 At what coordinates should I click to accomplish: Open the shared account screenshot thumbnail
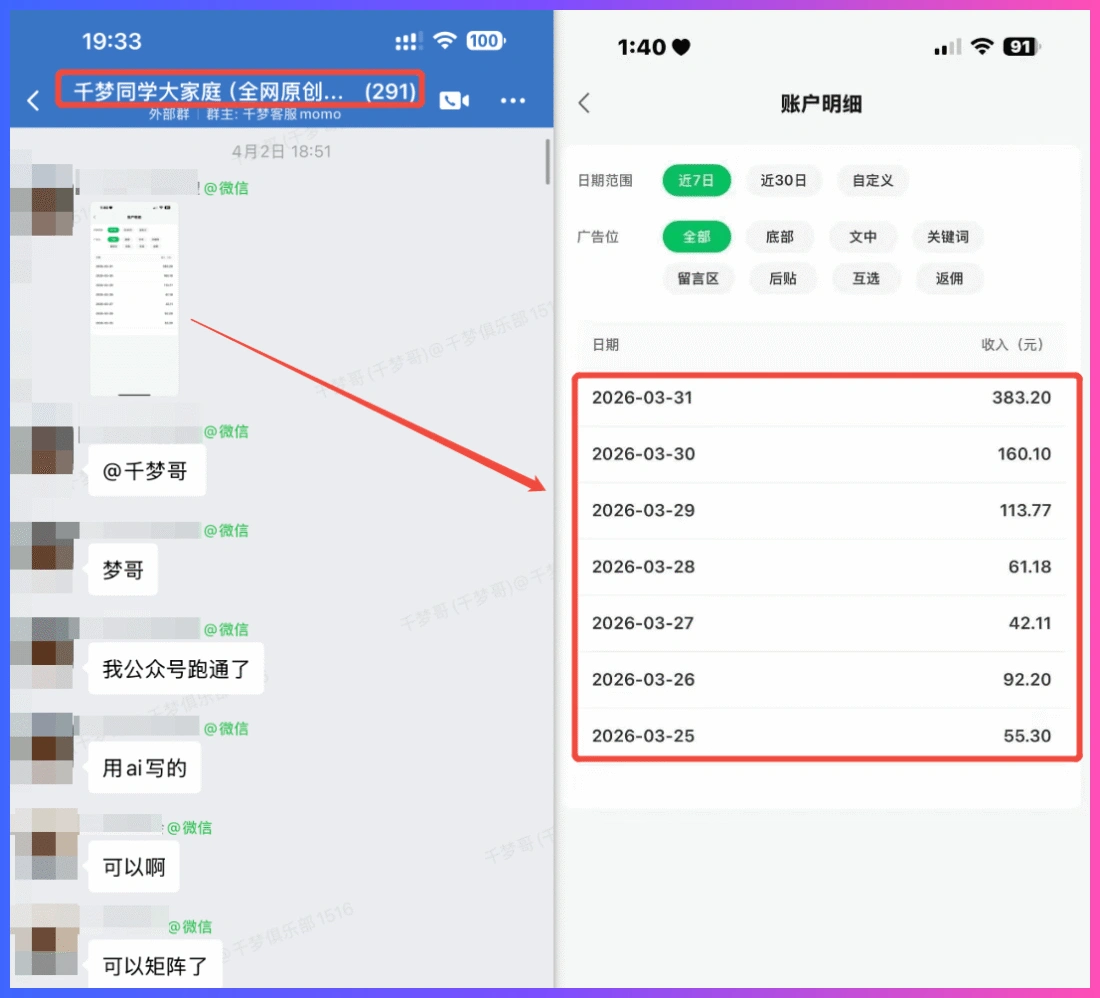(x=134, y=299)
